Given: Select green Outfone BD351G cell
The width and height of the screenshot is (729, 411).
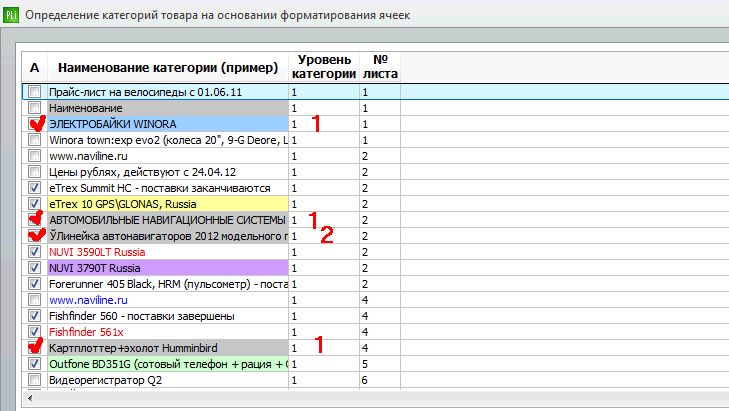Looking at the screenshot, I should pos(168,364).
